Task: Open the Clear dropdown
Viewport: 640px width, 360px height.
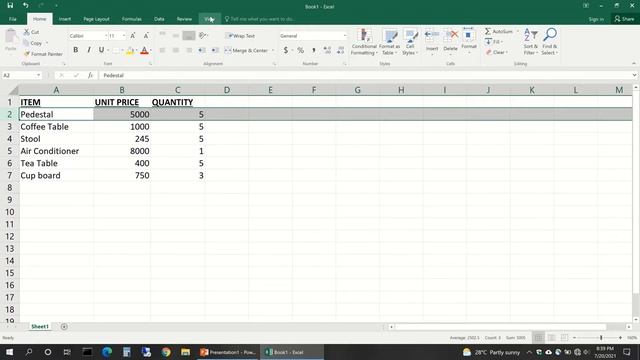Action: [x=497, y=52]
